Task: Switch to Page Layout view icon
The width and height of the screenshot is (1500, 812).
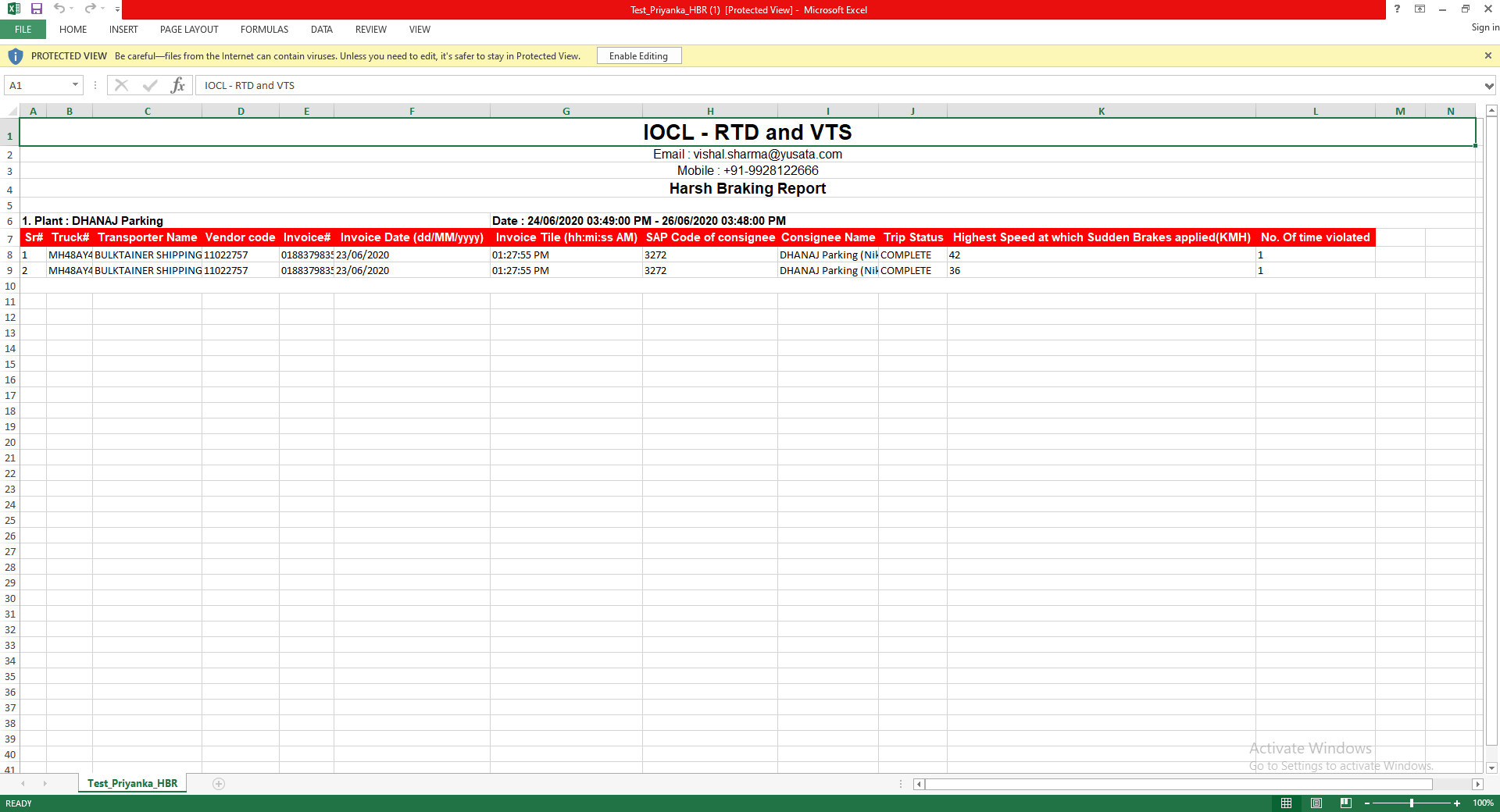Action: coord(1316,803)
